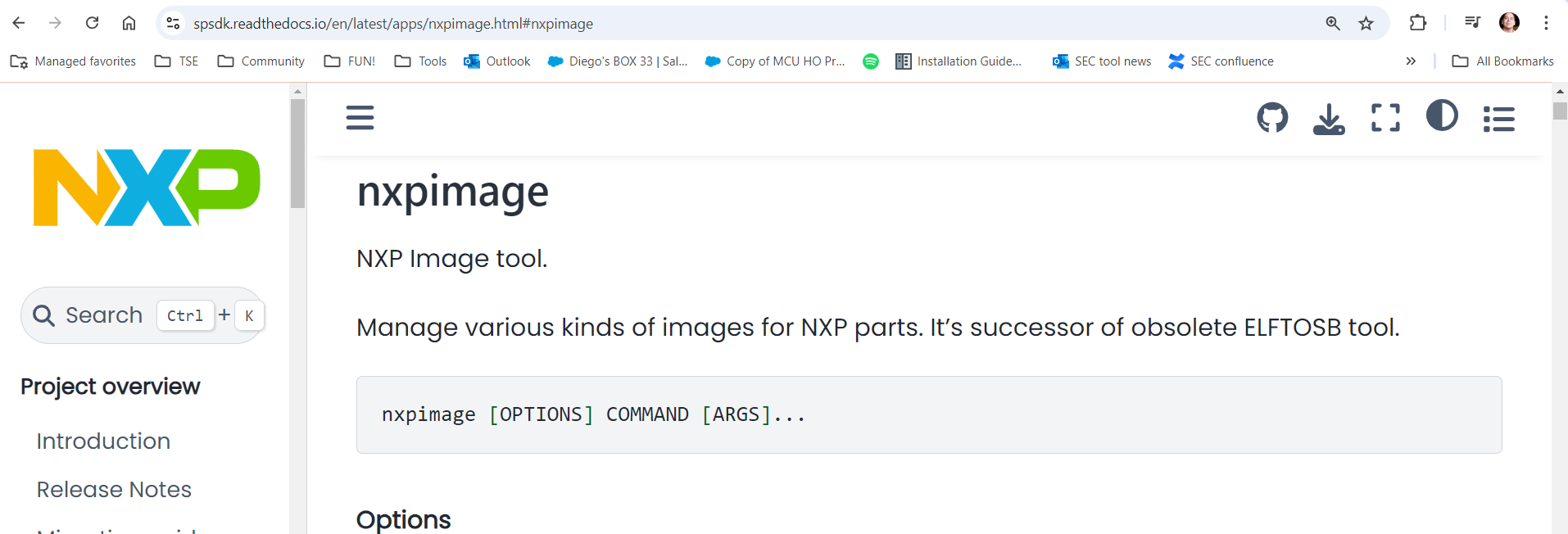Screen dimensions: 1568x534
Task: Reload the page
Action: 93,23
